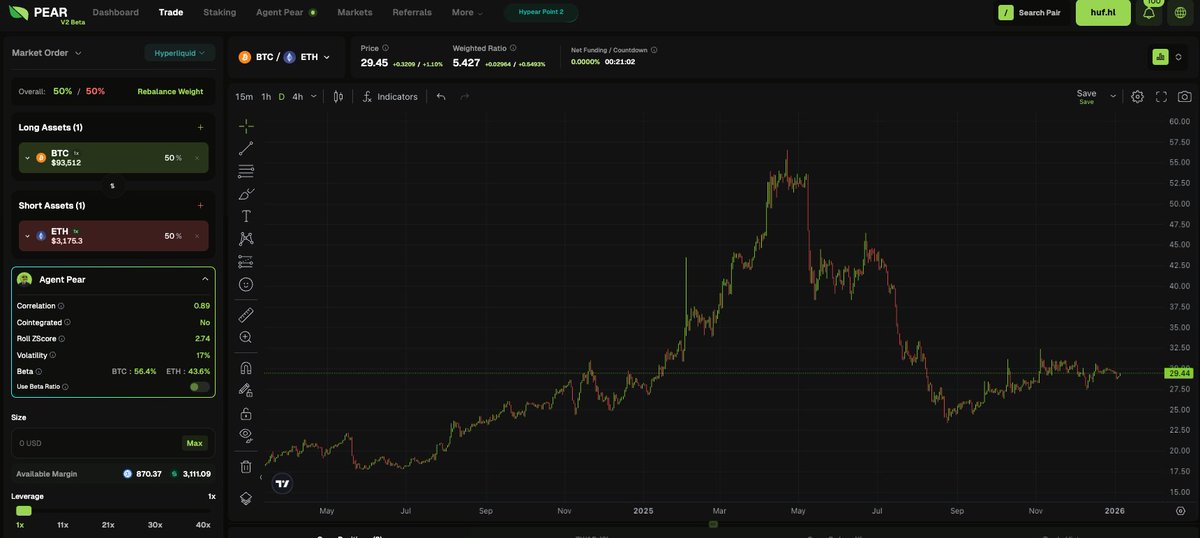
Task: Remove BTC from long assets
Action: click(x=196, y=158)
